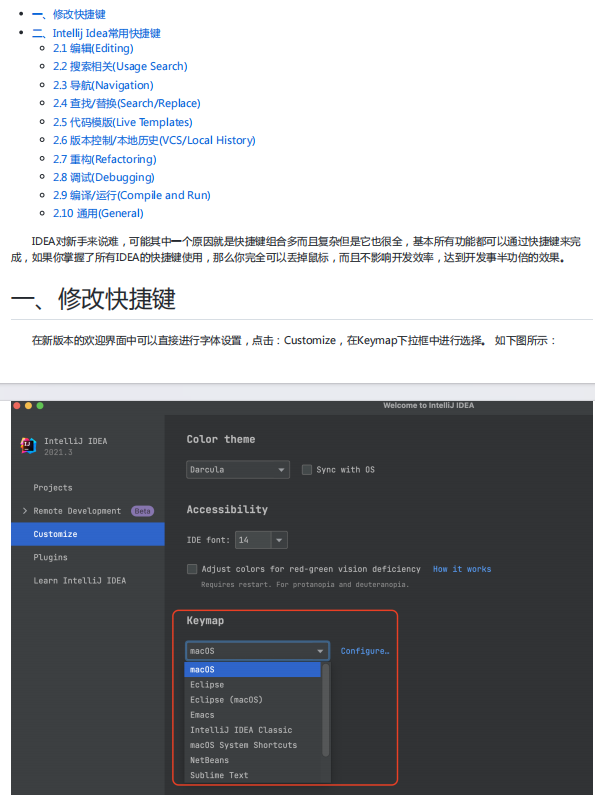Select IntelliJ IDEA Classic keymap option
Screen dimensions: 595x803
[252, 730]
